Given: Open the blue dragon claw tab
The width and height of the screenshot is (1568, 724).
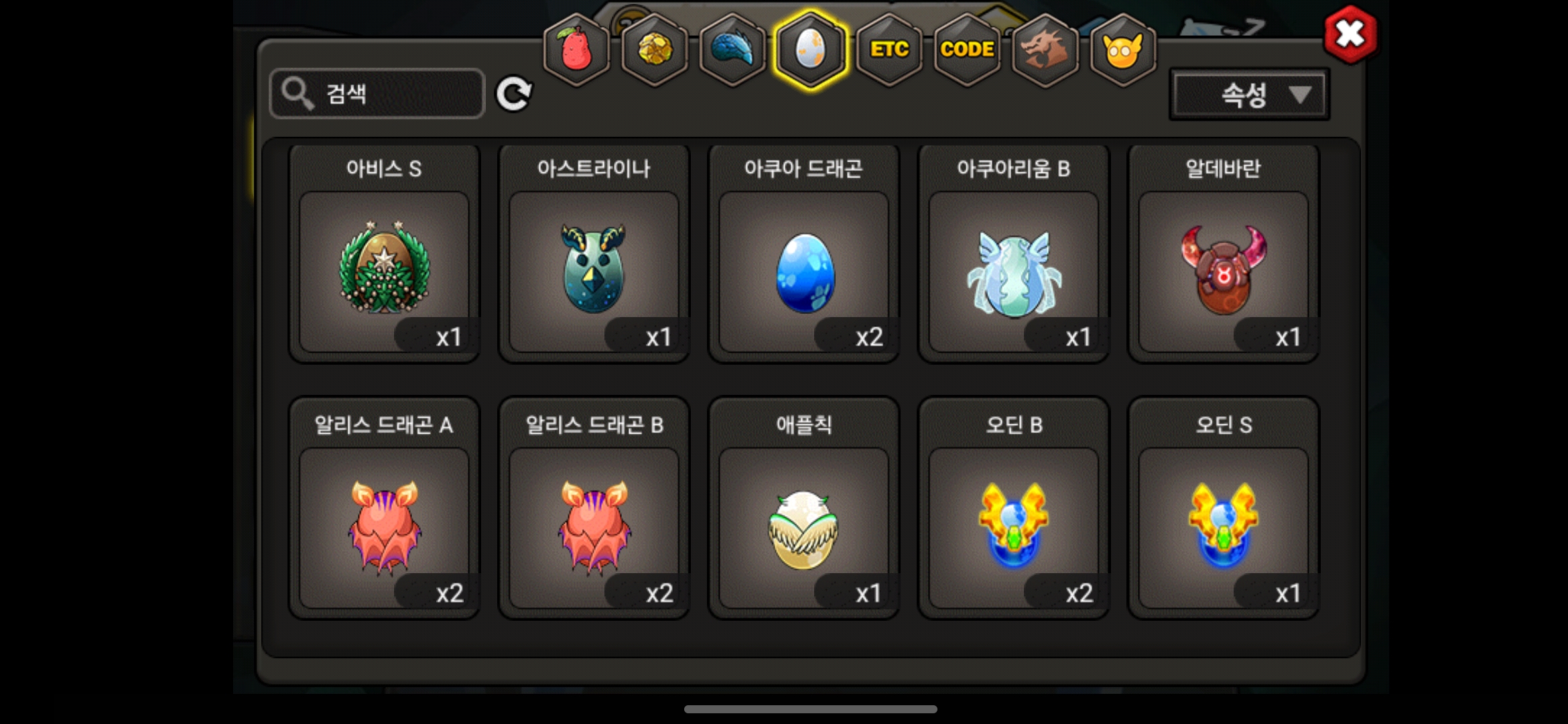Looking at the screenshot, I should tap(732, 50).
